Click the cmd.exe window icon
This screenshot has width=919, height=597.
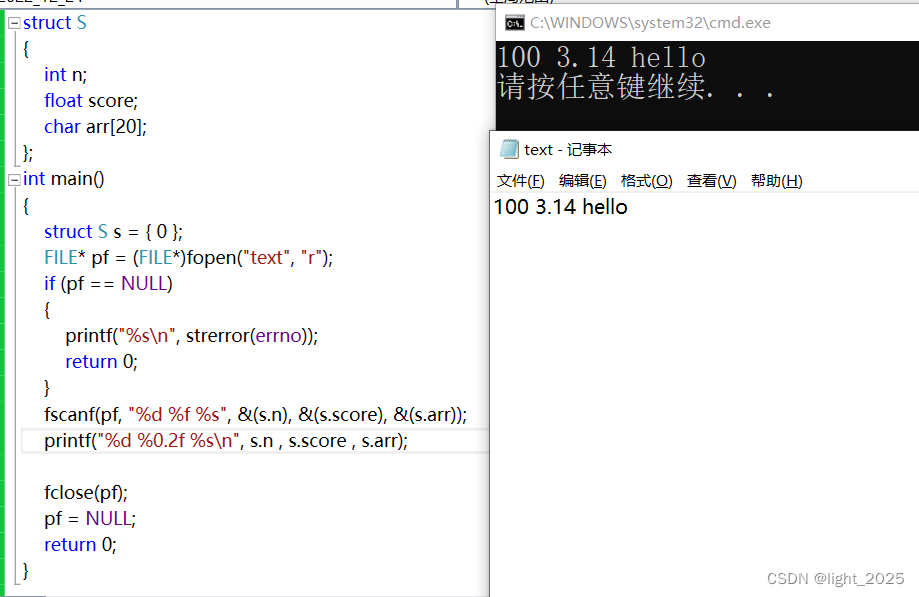[515, 23]
